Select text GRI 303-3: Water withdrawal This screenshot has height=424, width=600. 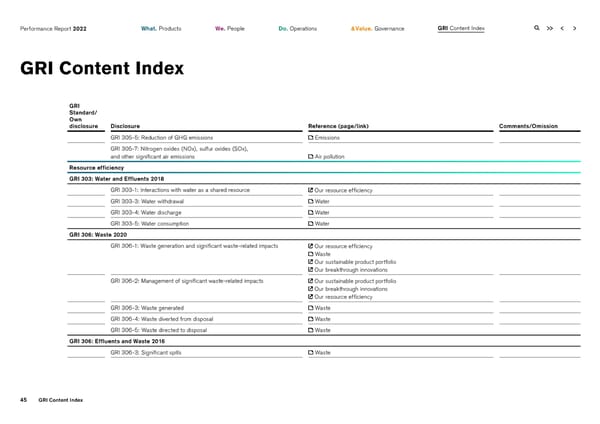coord(147,201)
